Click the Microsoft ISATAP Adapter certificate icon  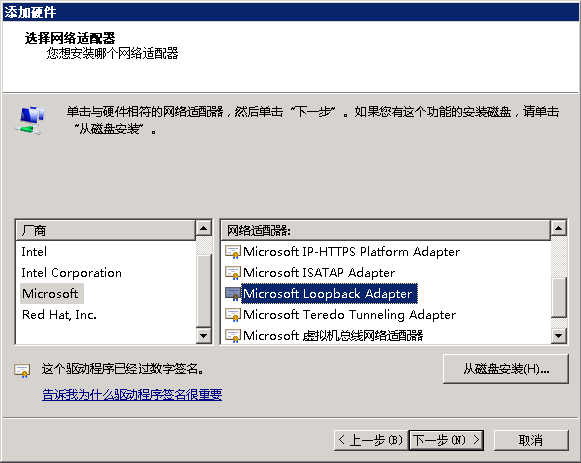[x=233, y=273]
